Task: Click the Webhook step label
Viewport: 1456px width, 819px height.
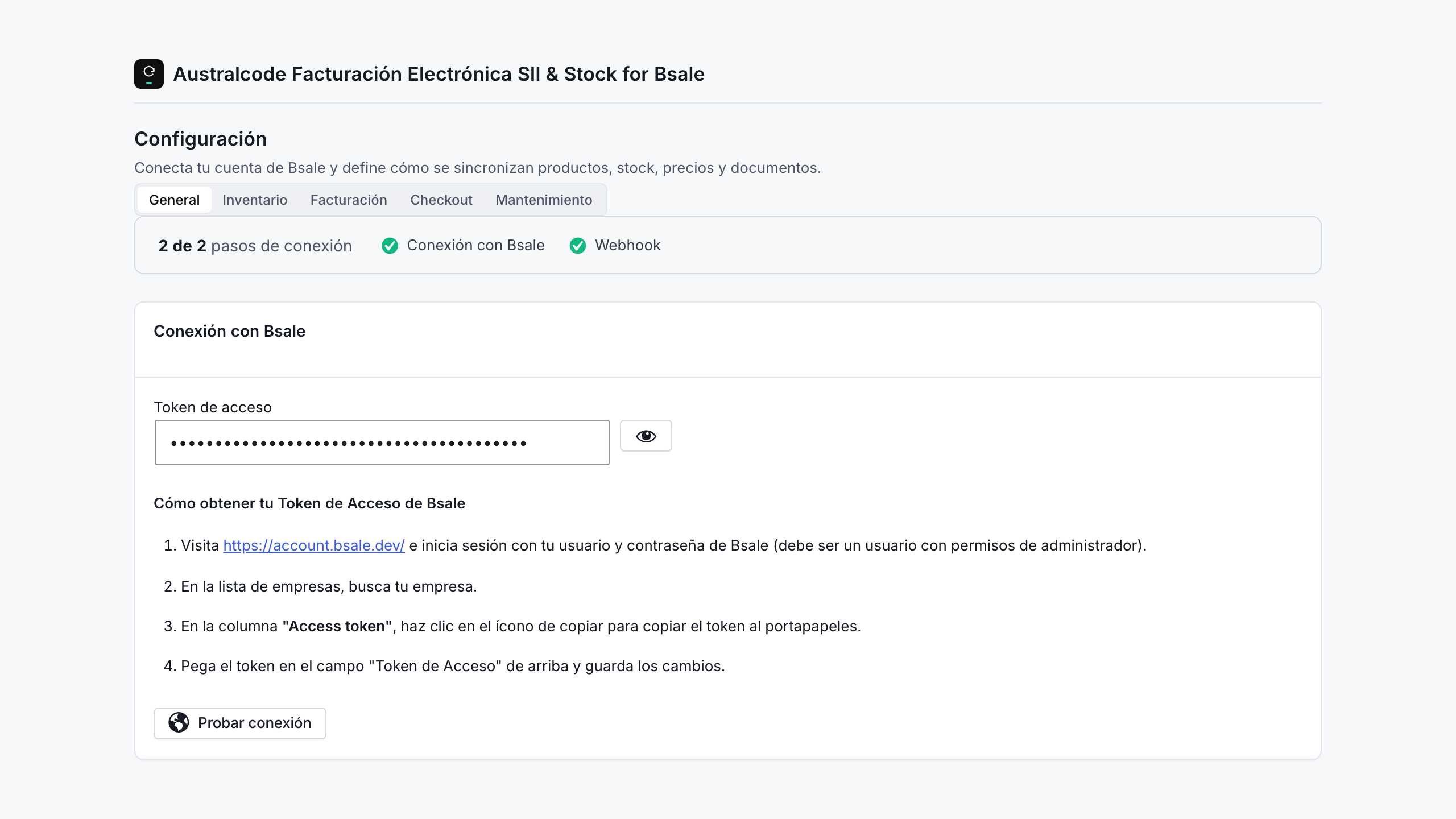Action: pyautogui.click(x=628, y=245)
